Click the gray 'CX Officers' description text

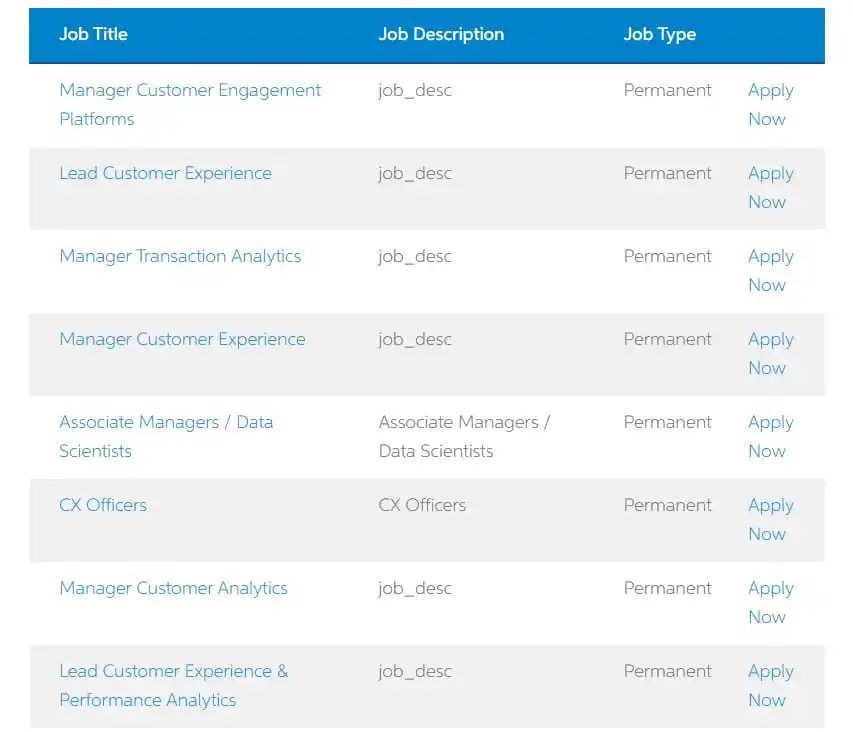point(422,505)
